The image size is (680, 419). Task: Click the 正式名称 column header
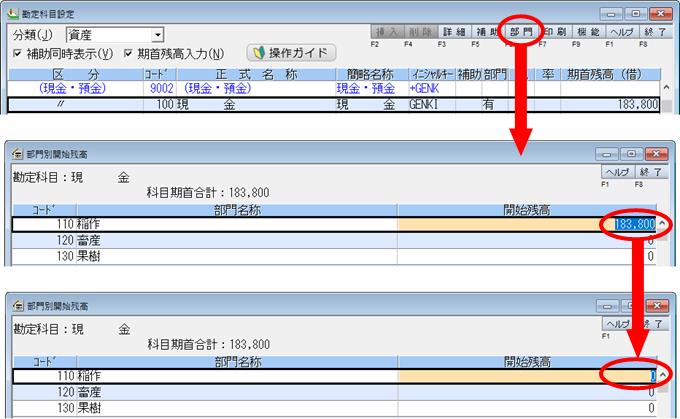point(256,75)
